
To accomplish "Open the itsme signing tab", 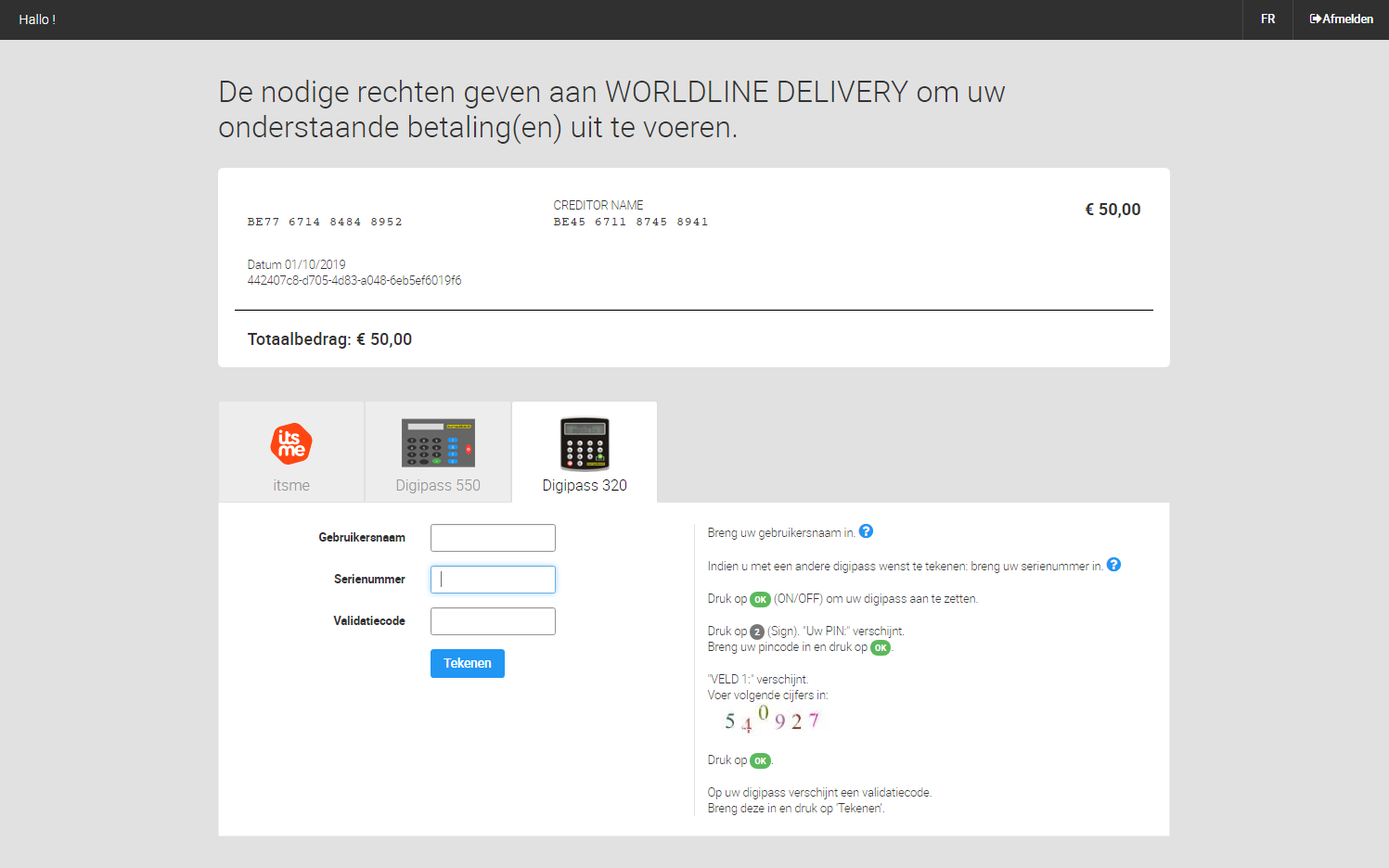I will click(x=291, y=453).
